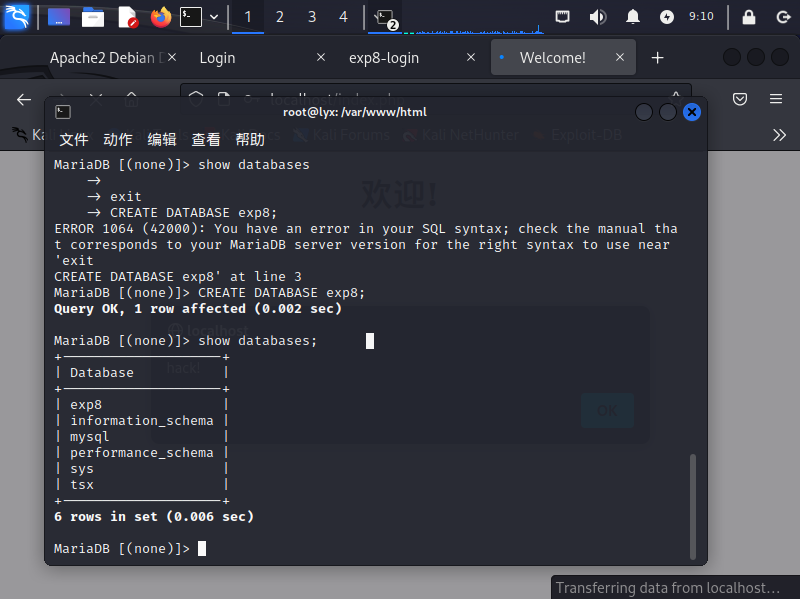Open the Kali dragon applications menu
Viewport: 800px width, 599px height.
(x=17, y=16)
